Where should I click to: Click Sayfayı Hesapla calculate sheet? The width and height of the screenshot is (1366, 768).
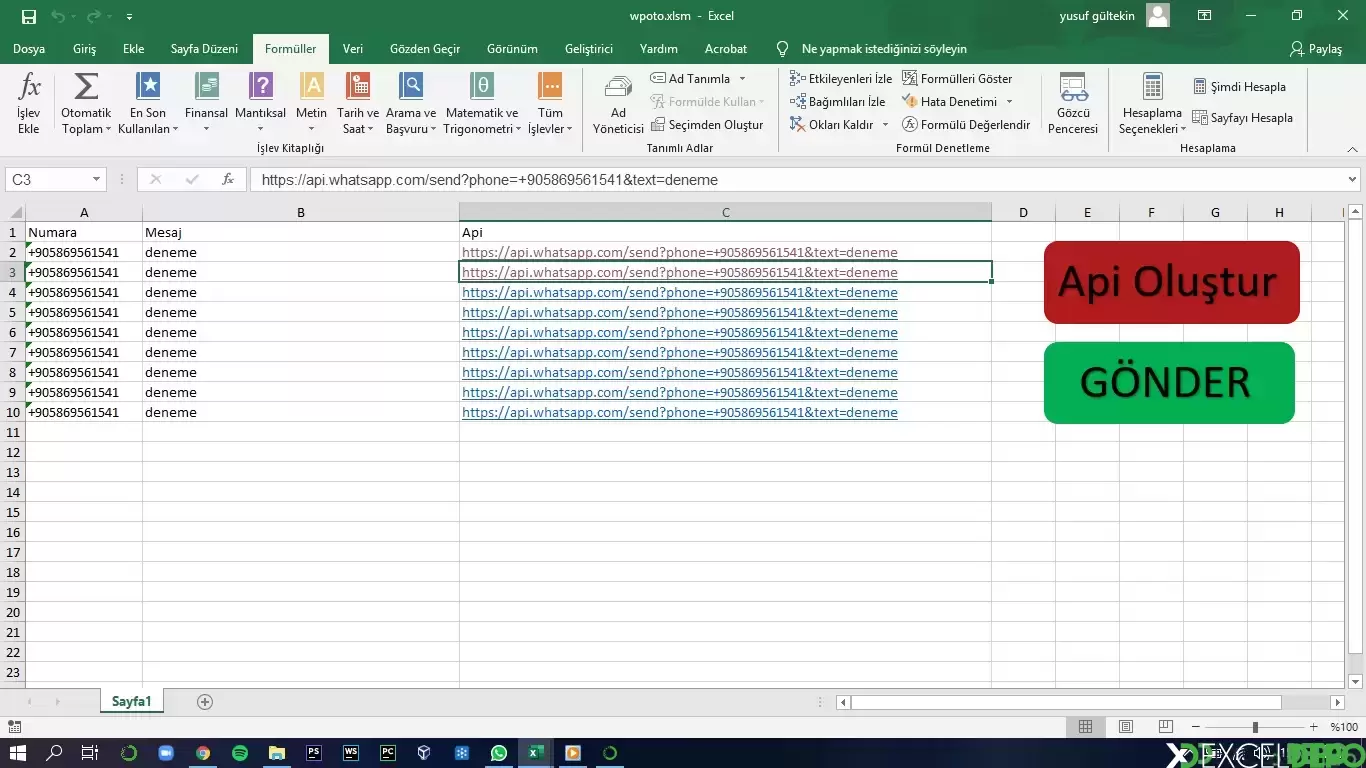click(x=1243, y=118)
